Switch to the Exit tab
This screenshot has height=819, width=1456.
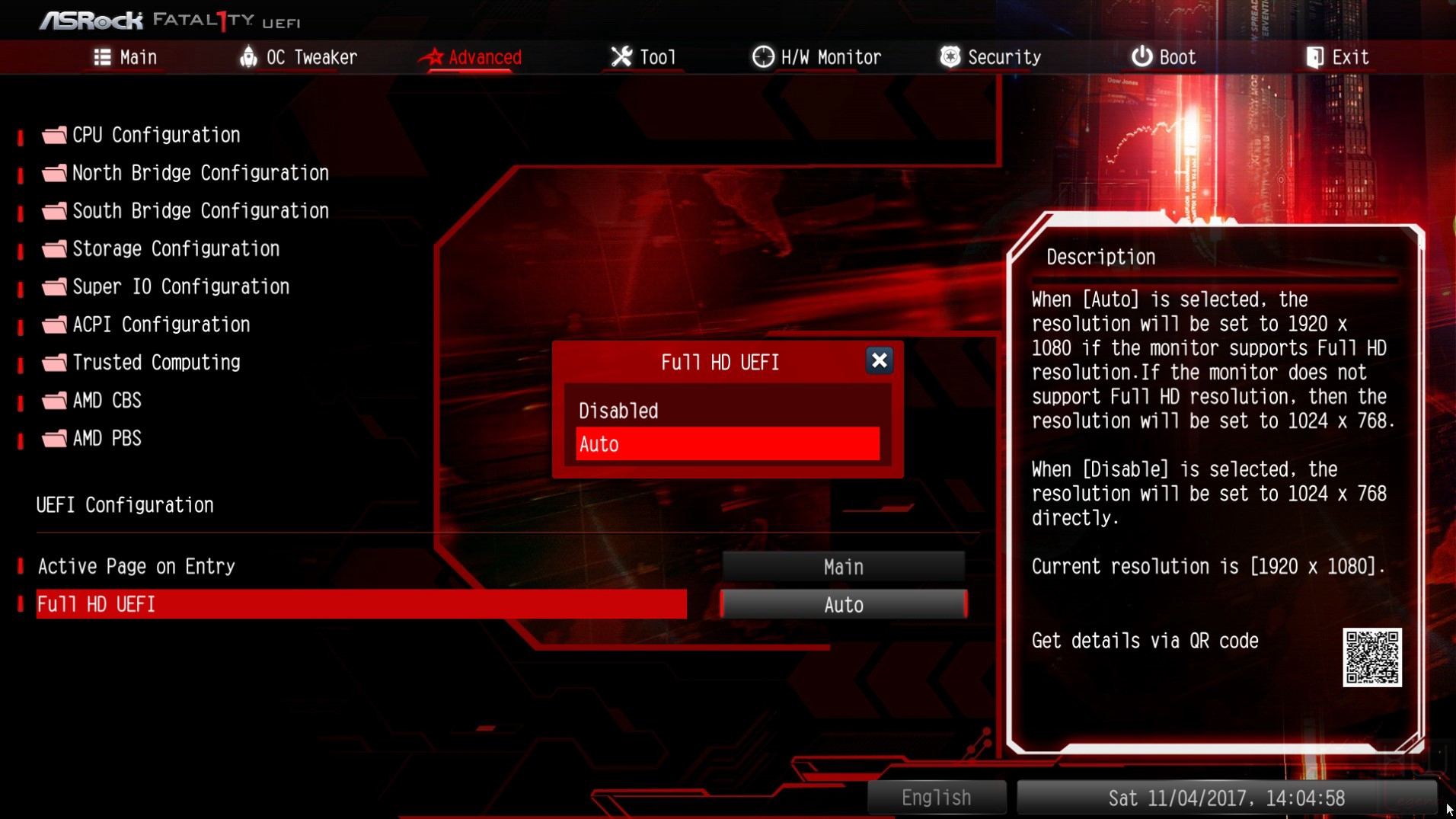point(1337,57)
